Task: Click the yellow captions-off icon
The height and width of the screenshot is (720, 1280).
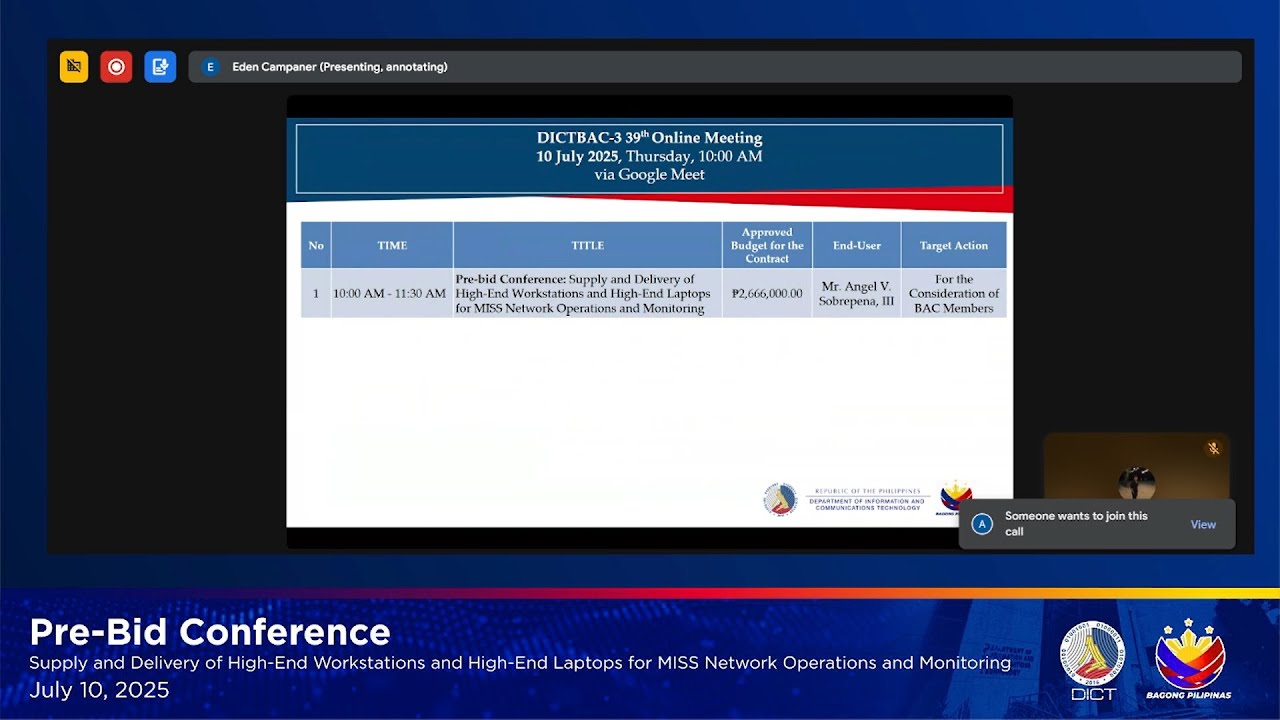Action: (74, 67)
